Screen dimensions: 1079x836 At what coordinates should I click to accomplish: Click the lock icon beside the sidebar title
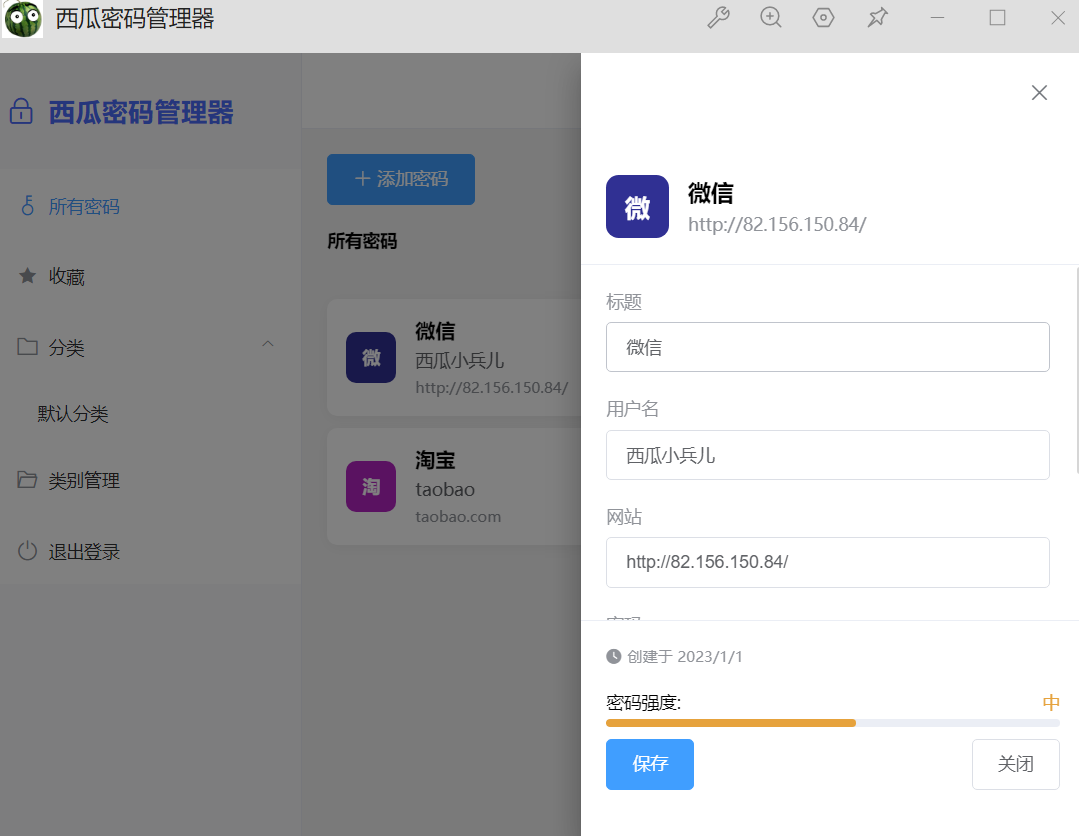pyautogui.click(x=21, y=111)
